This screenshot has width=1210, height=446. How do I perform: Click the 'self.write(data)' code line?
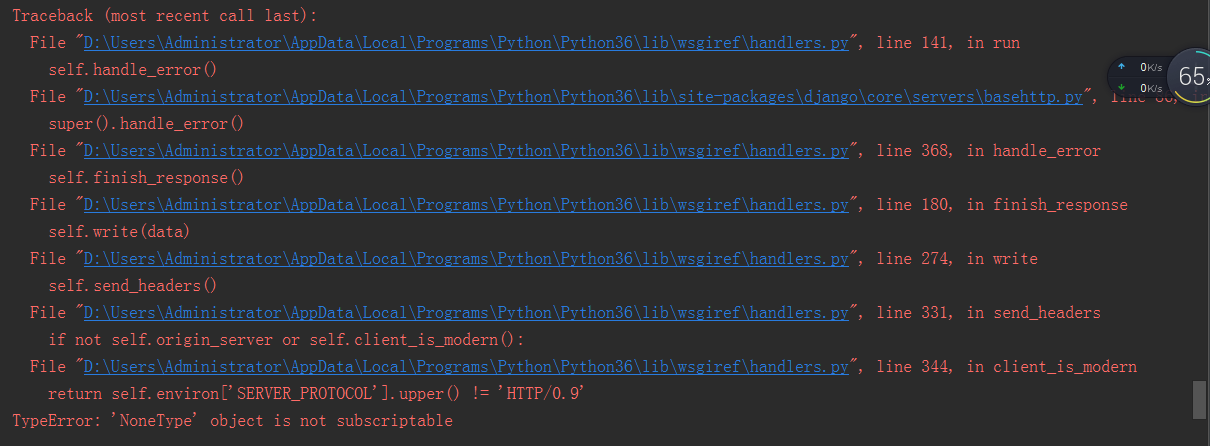119,232
